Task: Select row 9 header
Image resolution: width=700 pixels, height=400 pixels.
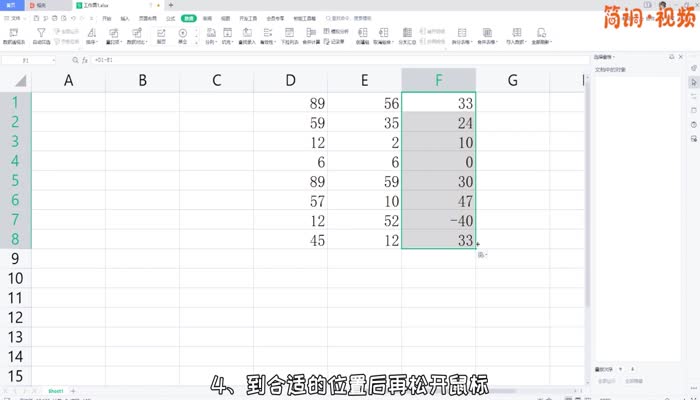Action: coord(15,258)
